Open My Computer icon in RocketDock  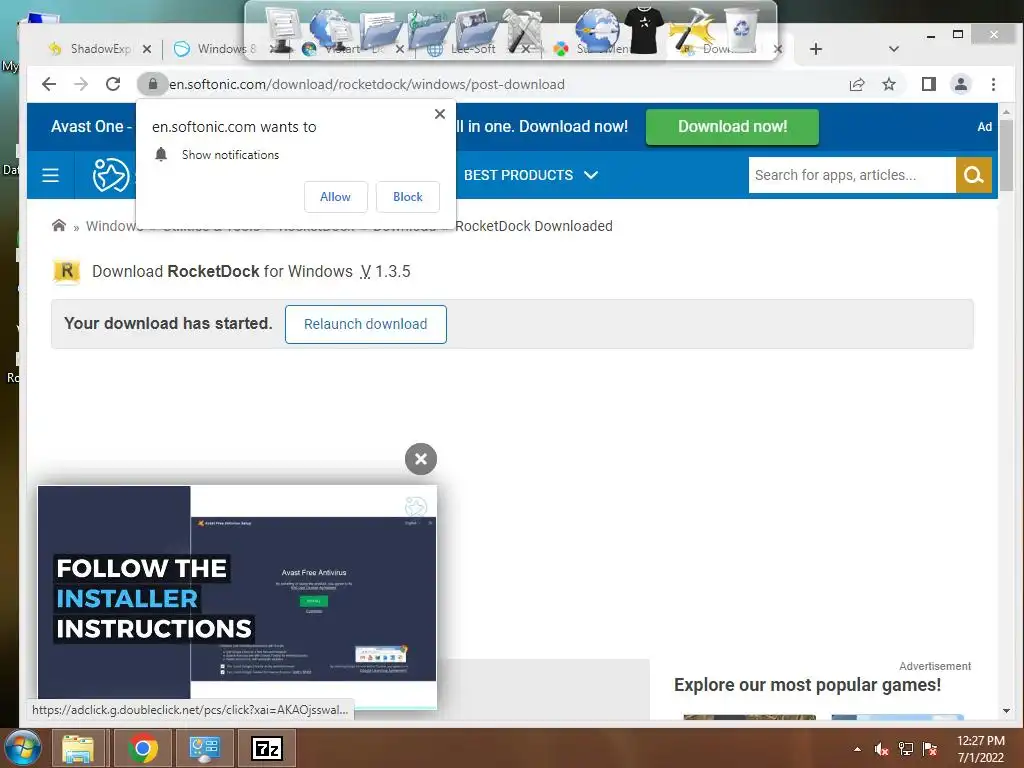point(281,29)
